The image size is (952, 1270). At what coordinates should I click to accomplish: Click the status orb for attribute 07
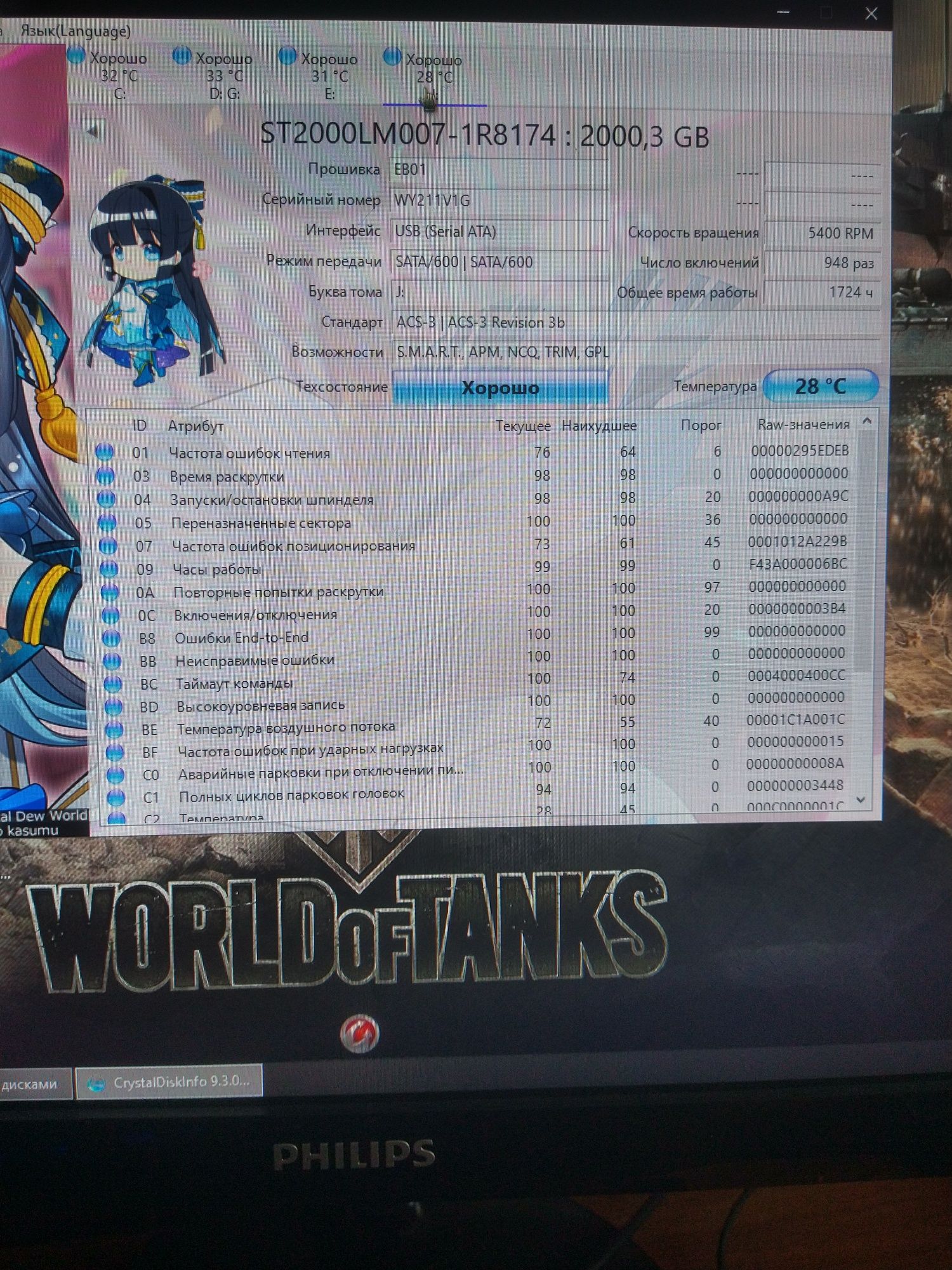coord(109,546)
